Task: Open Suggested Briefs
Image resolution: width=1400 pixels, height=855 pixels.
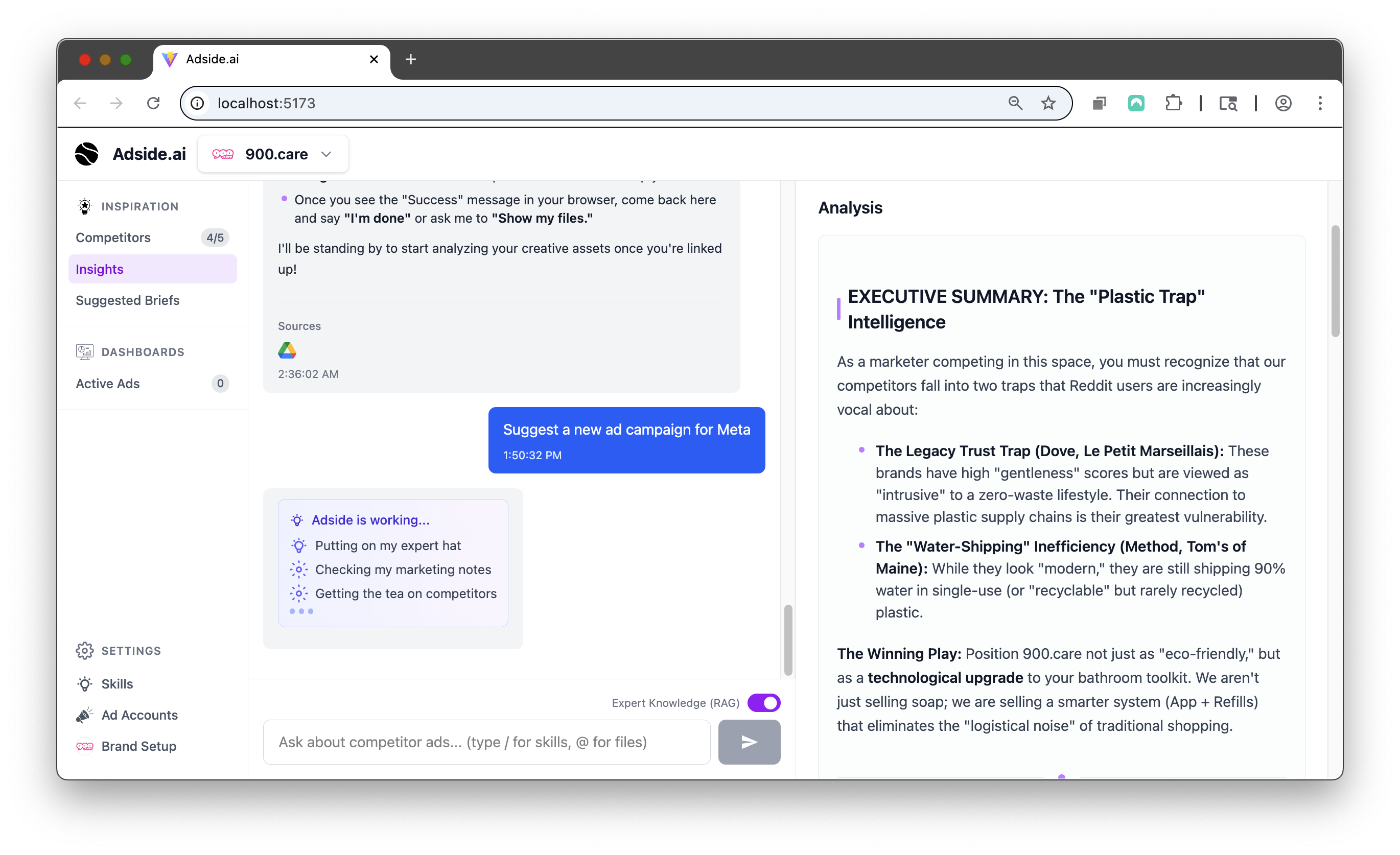Action: (x=152, y=300)
